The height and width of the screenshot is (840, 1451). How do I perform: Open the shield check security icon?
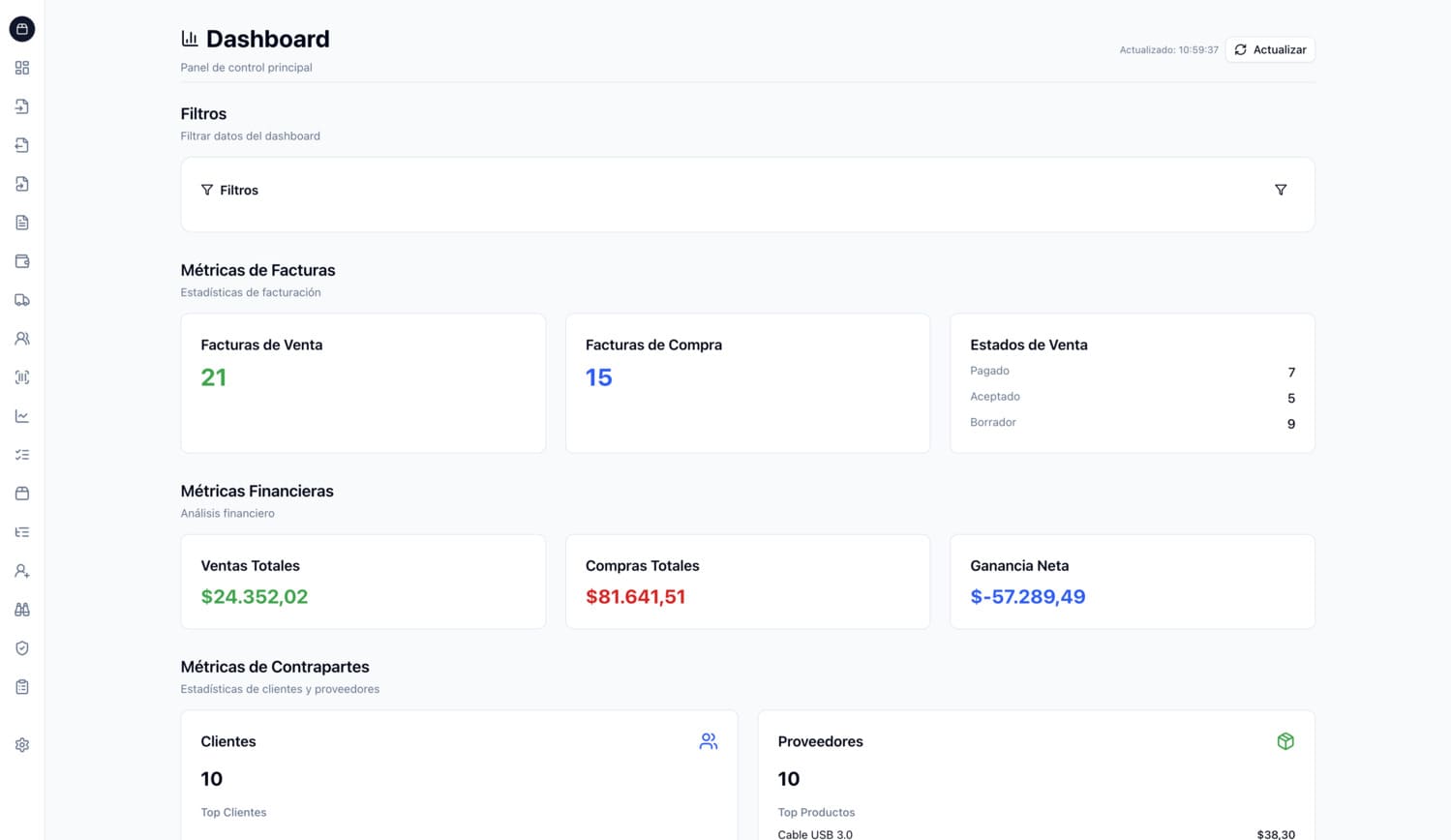click(22, 648)
